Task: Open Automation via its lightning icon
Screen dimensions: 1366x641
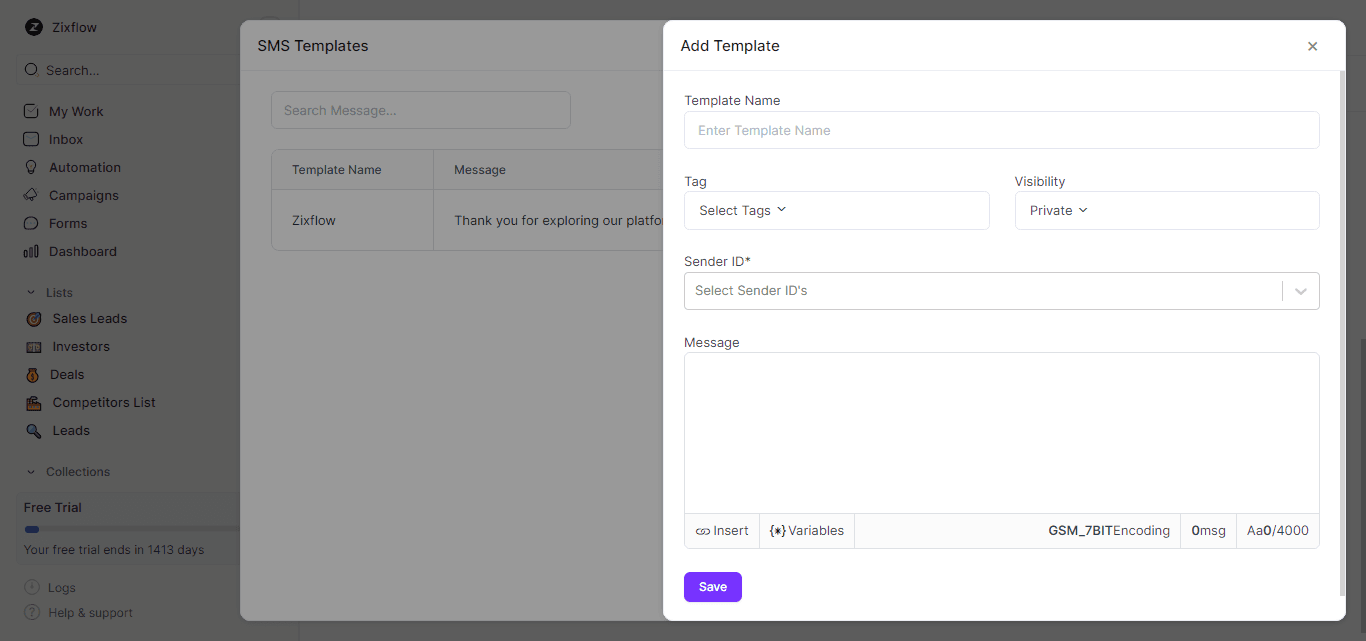Action: coord(31,167)
